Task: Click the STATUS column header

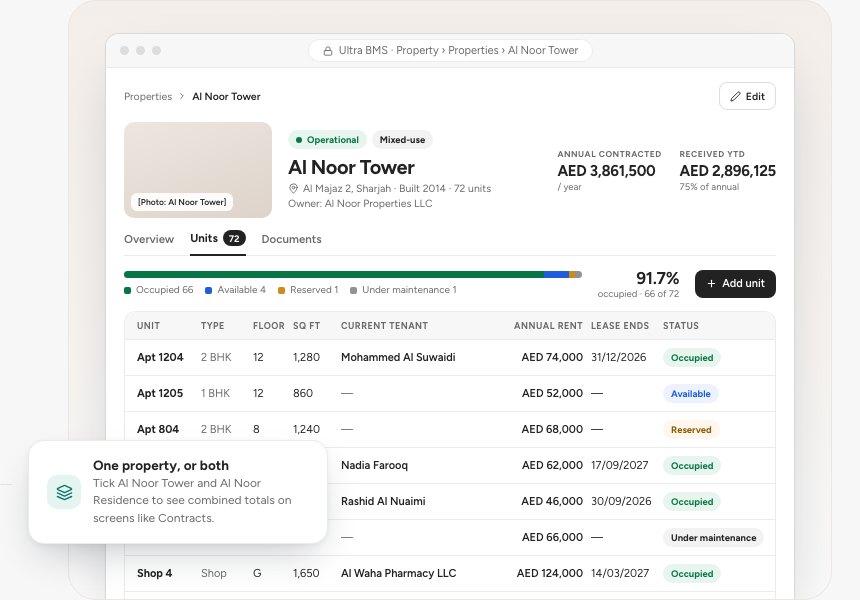Action: point(681,326)
